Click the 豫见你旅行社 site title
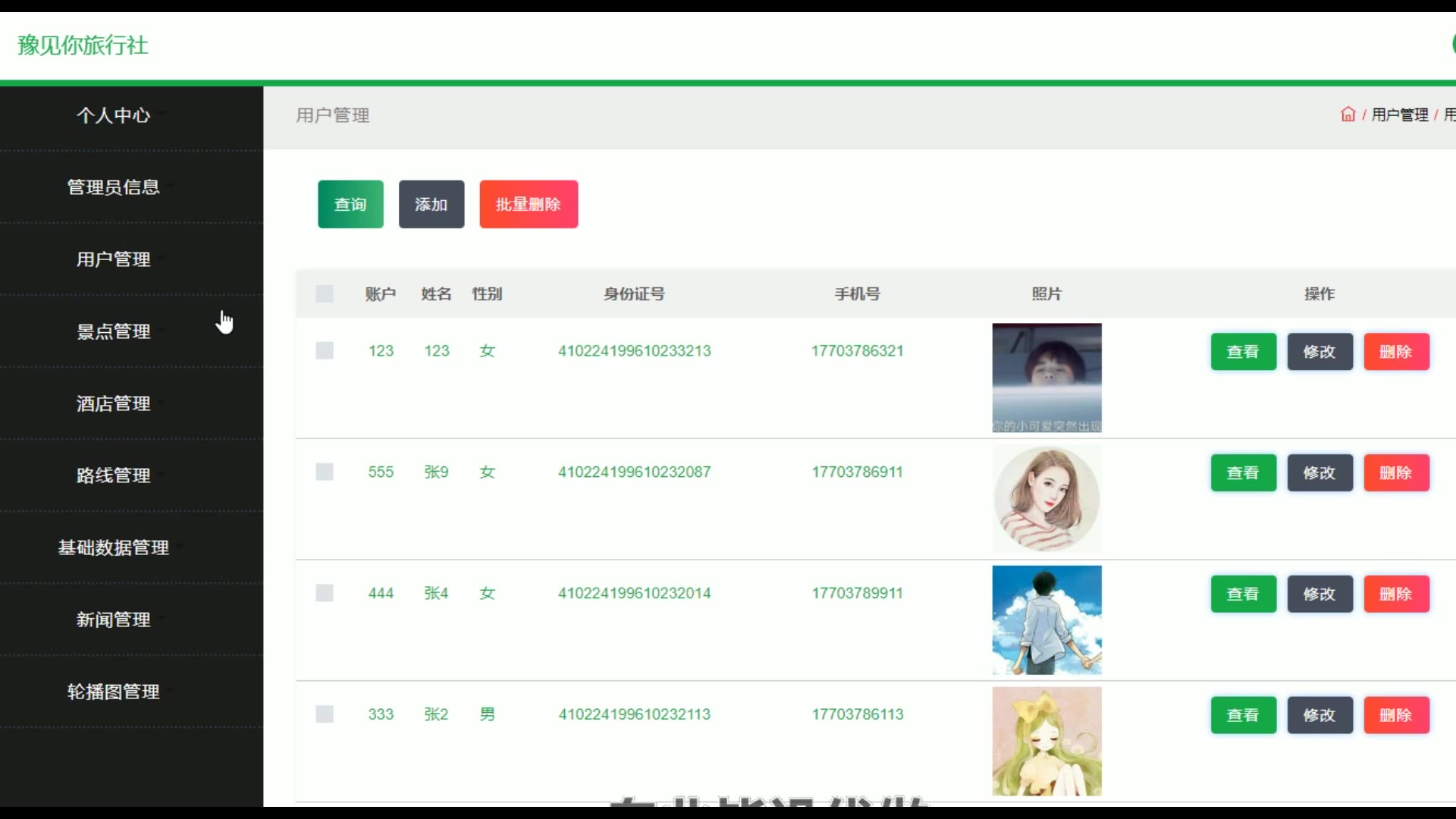The width and height of the screenshot is (1456, 819). 83,45
